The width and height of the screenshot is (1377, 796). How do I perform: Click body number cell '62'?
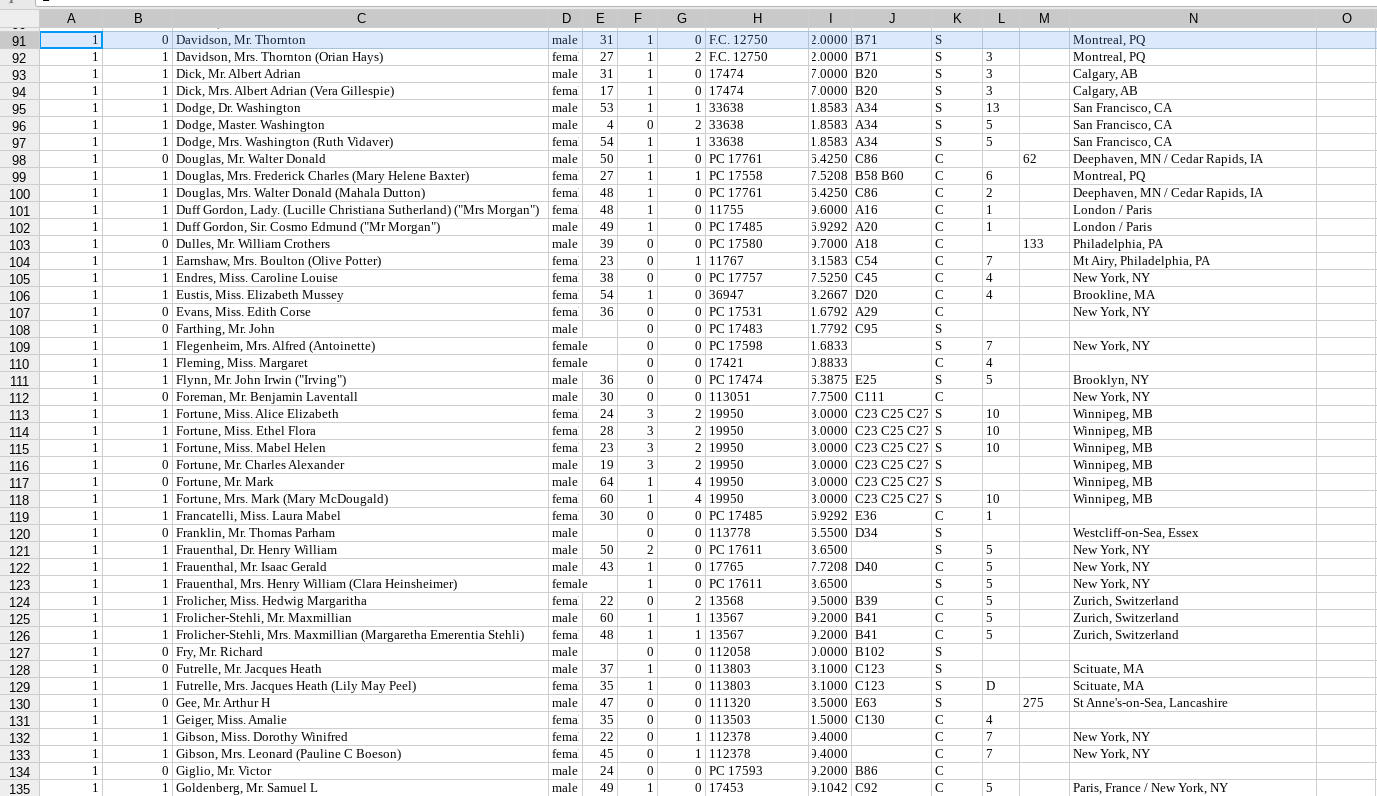1044,159
